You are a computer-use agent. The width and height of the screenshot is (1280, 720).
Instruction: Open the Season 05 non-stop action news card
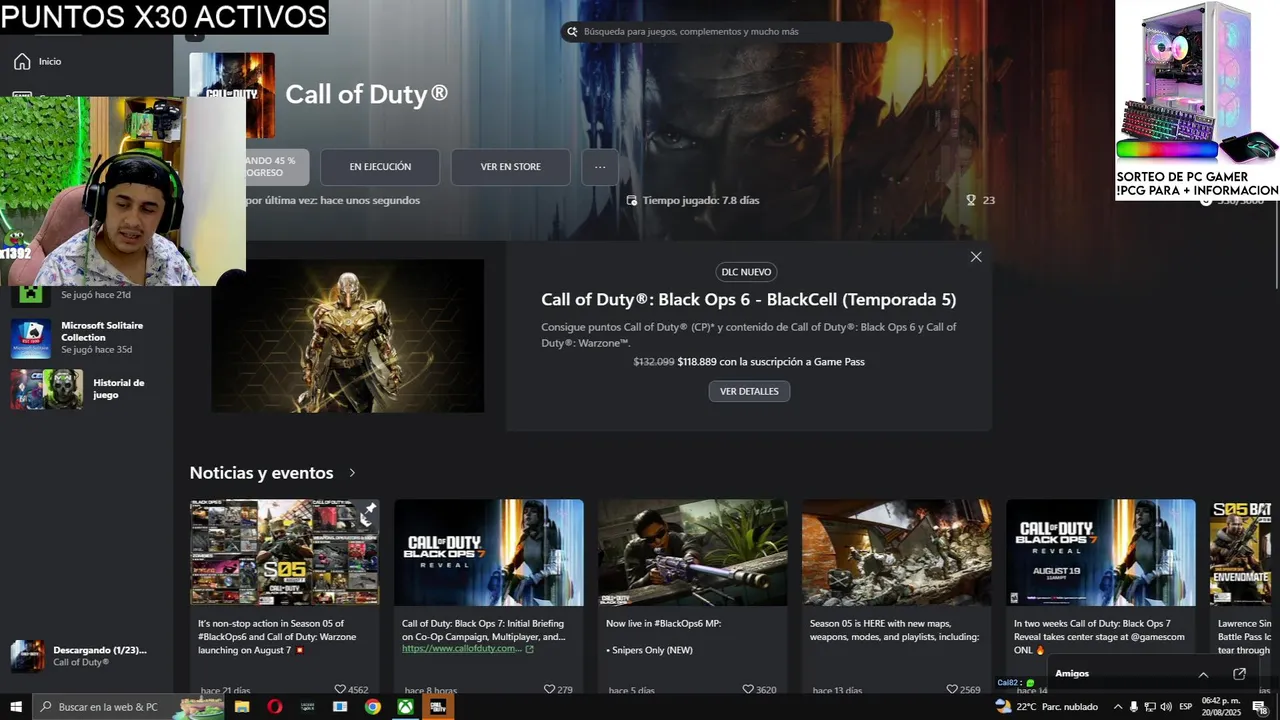[x=285, y=595]
